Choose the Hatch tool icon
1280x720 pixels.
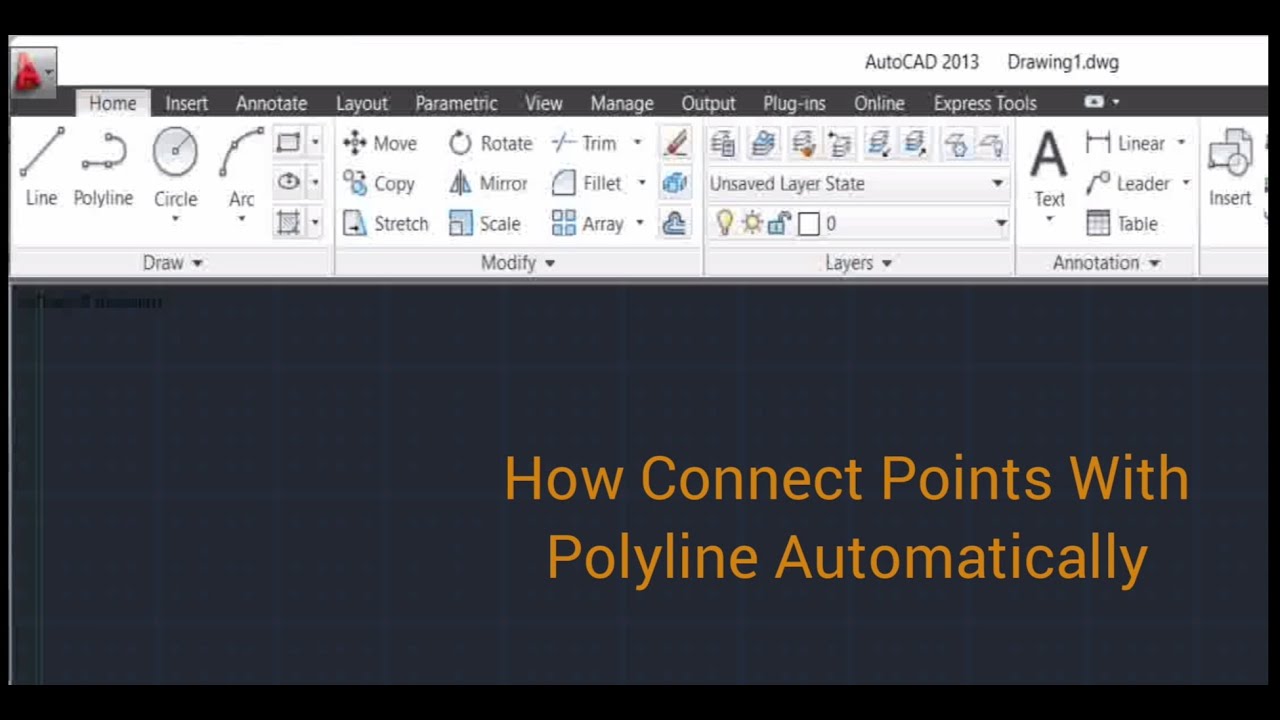click(288, 223)
